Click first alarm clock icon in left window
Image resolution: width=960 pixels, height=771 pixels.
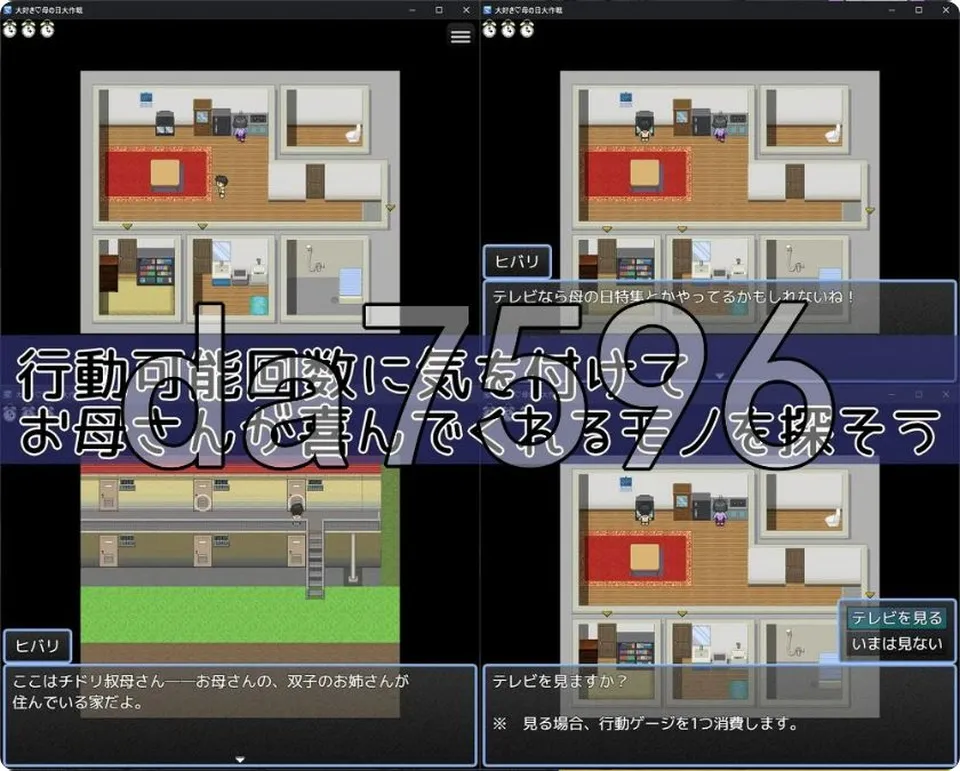[x=10, y=29]
